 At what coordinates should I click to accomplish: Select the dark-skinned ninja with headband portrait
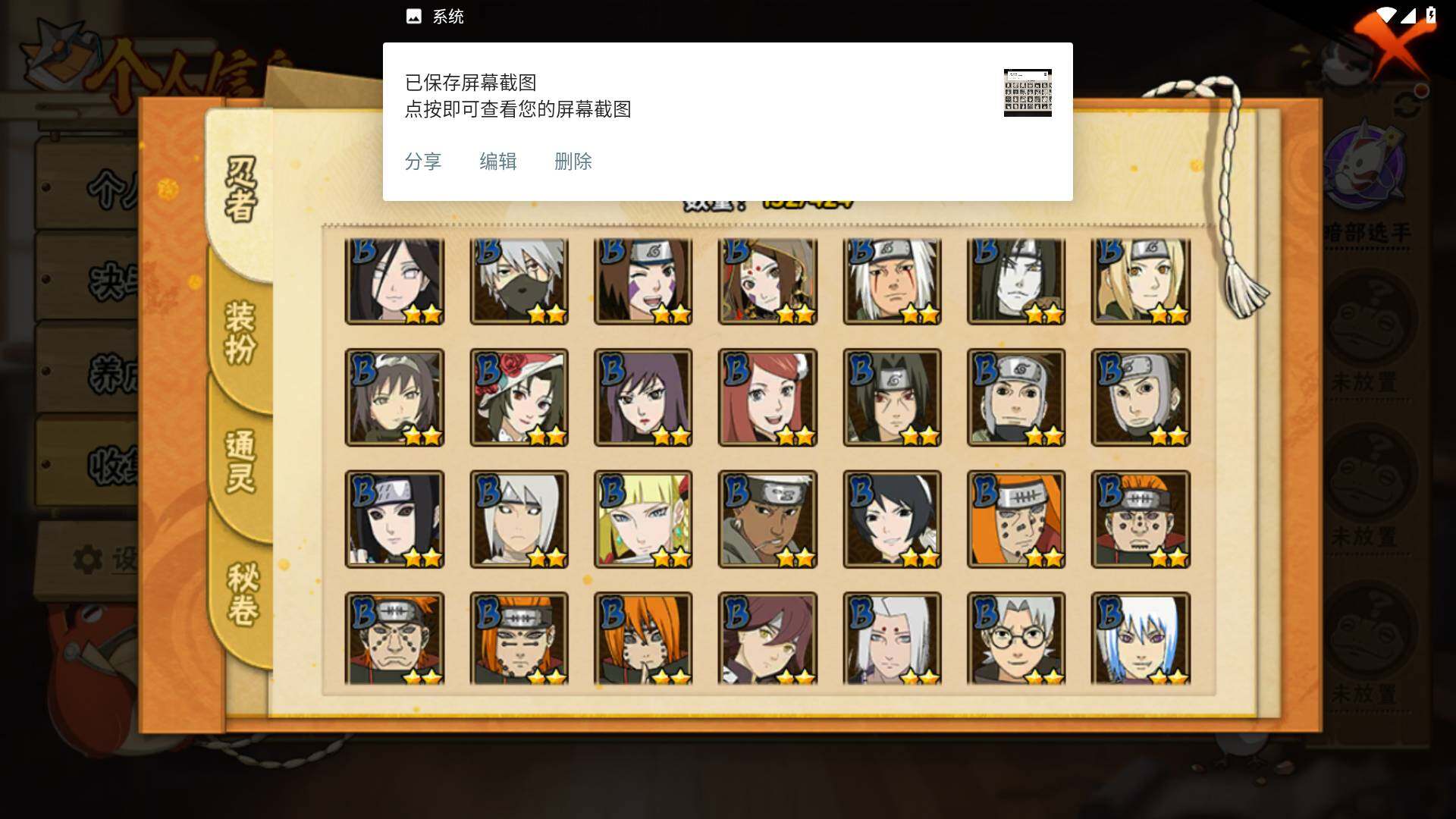pos(767,519)
